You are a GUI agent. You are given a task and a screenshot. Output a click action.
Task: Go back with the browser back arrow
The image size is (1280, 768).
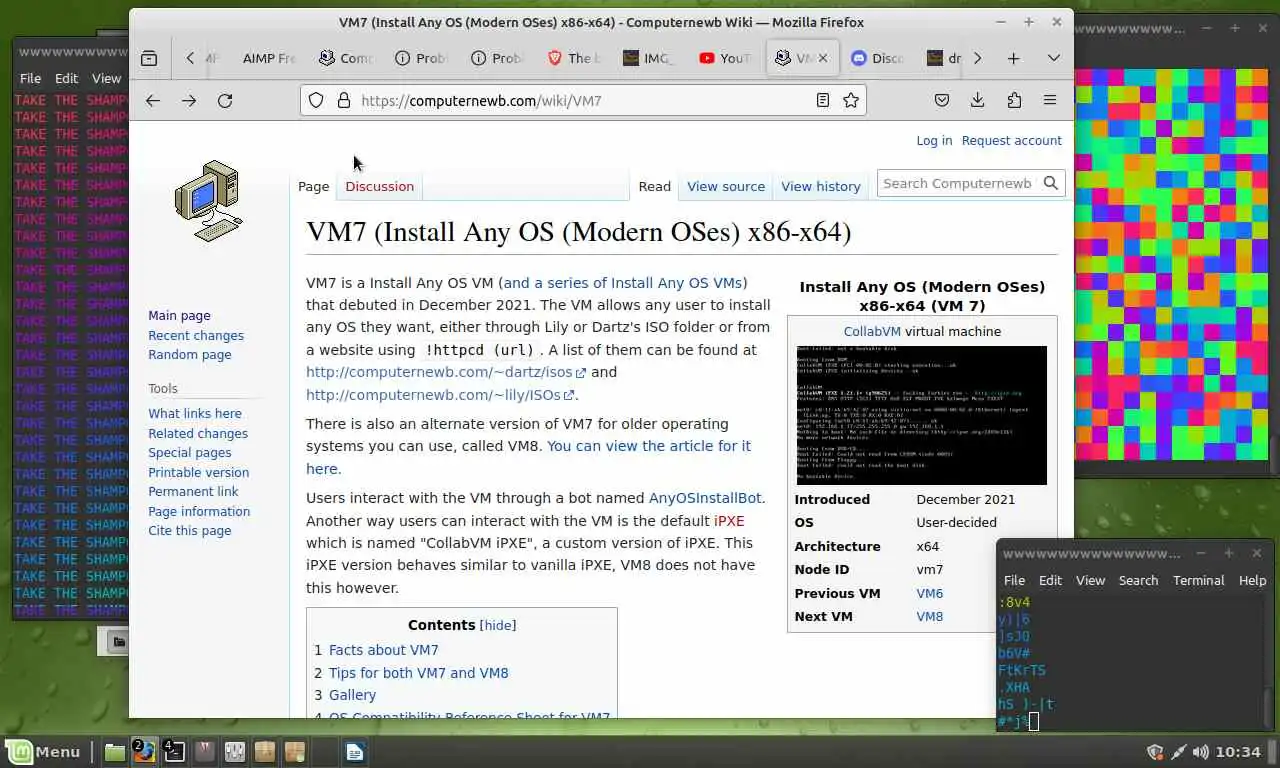pyautogui.click(x=152, y=100)
